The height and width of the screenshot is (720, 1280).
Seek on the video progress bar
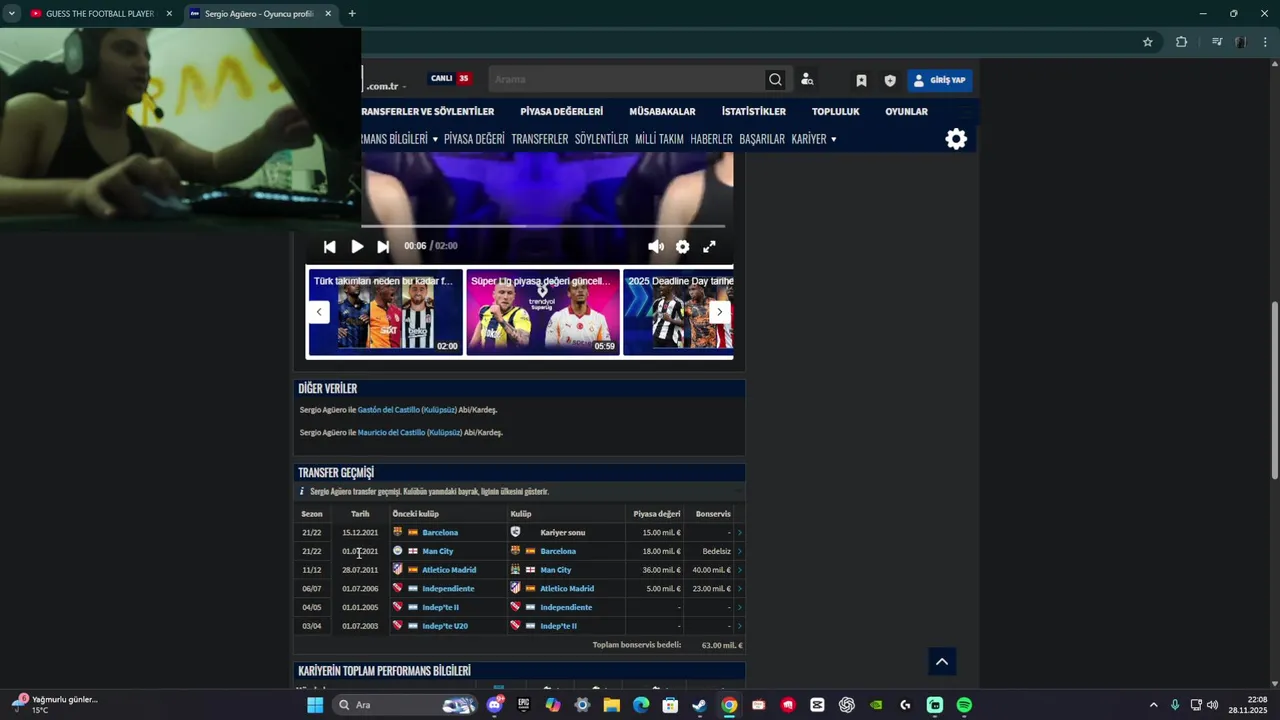tap(543, 226)
